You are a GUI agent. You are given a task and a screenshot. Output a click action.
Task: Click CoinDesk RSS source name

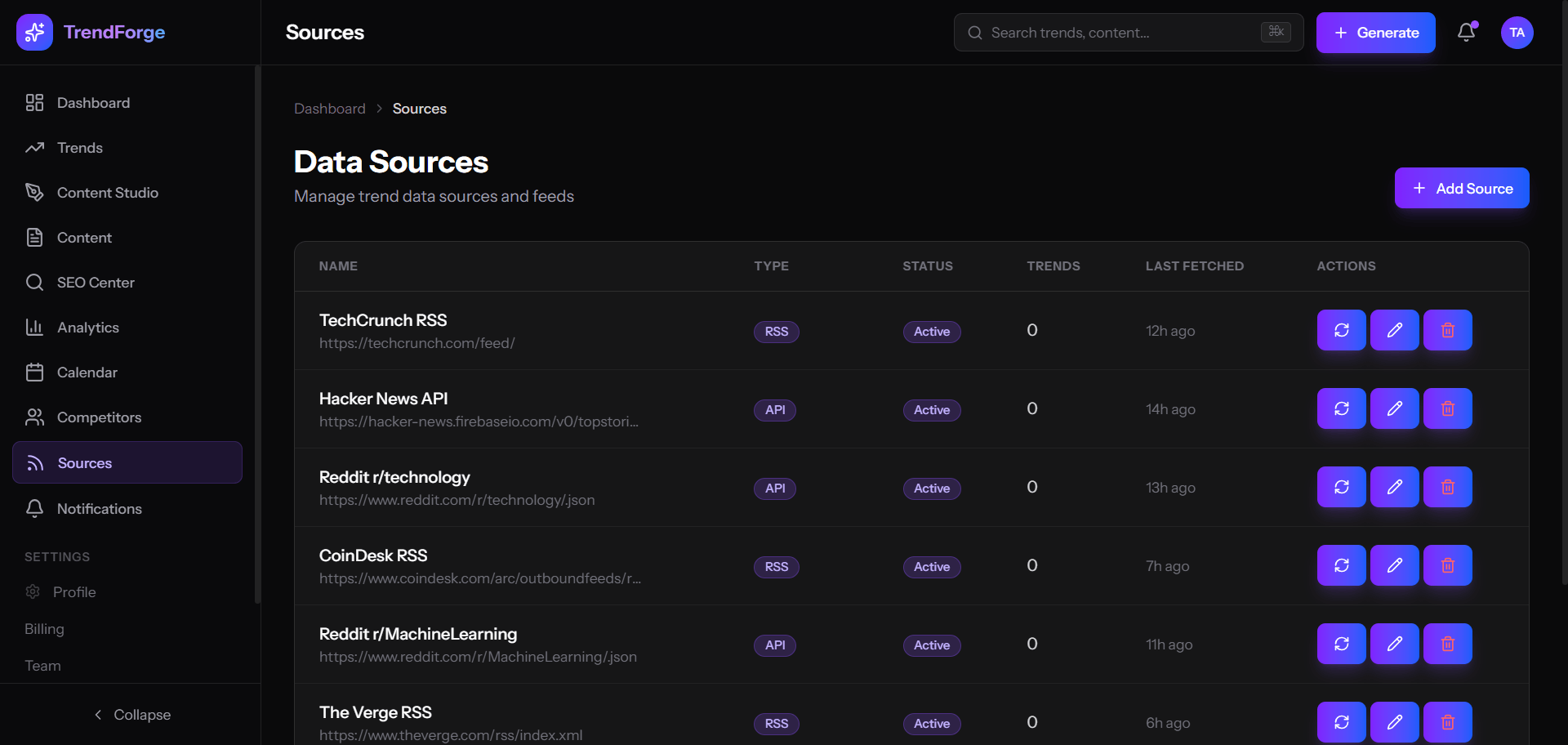tap(373, 555)
